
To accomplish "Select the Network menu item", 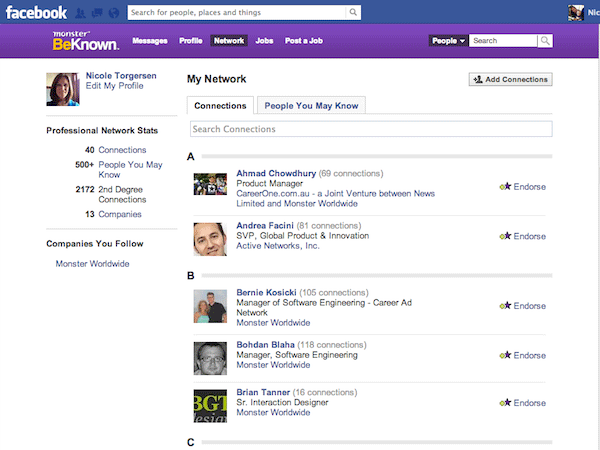I will [229, 41].
